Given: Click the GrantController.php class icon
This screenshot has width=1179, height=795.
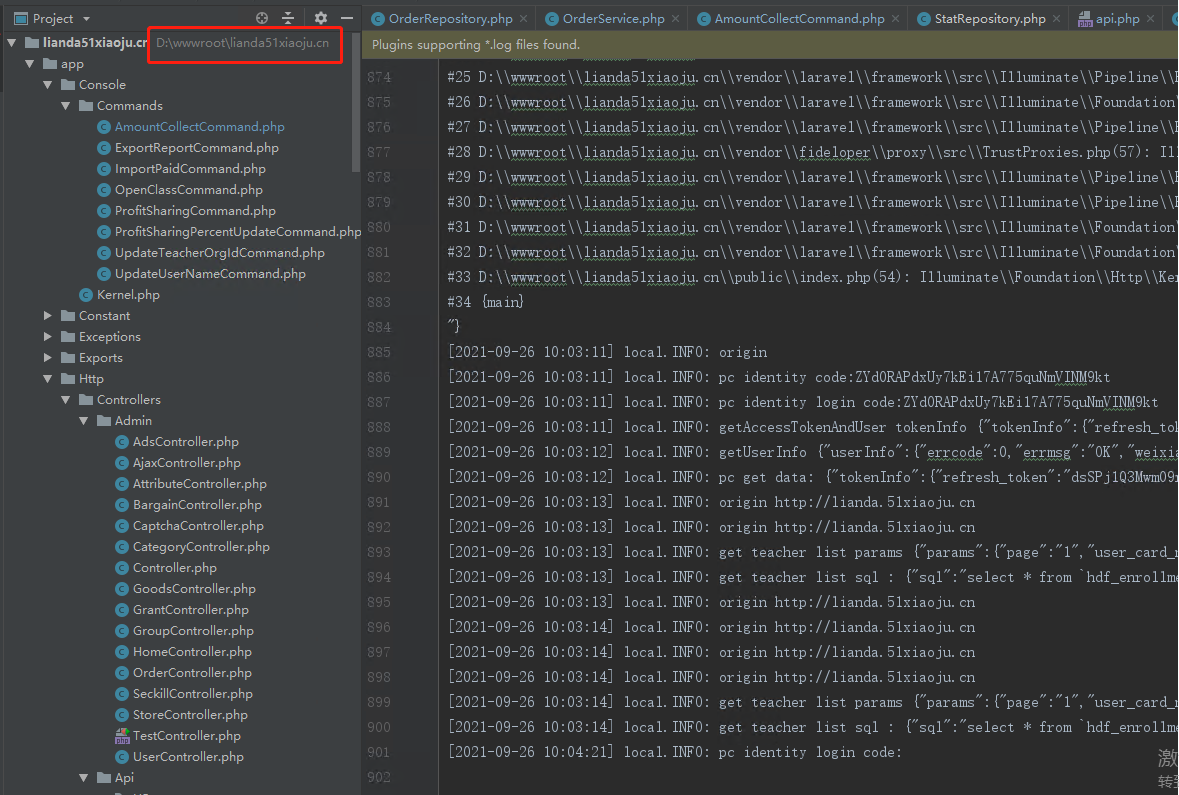Looking at the screenshot, I should (x=122, y=610).
